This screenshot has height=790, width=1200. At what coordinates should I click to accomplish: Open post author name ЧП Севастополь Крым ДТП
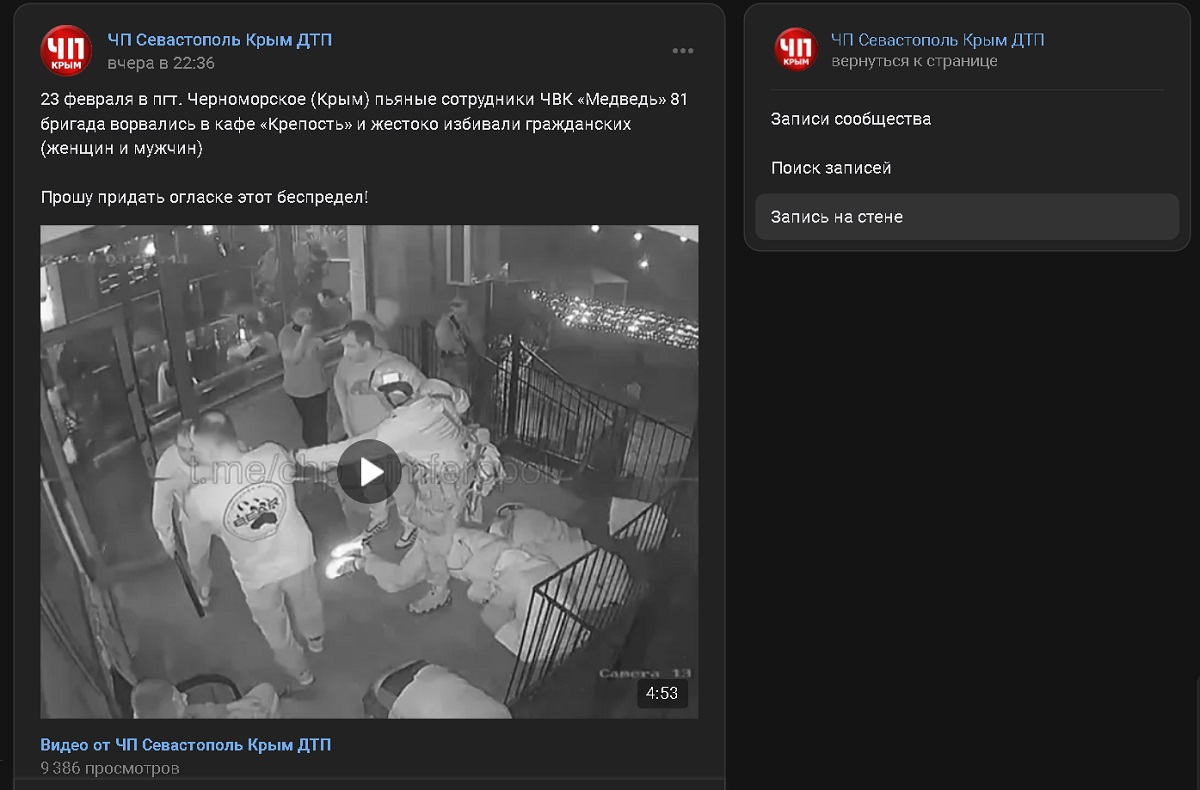[219, 40]
